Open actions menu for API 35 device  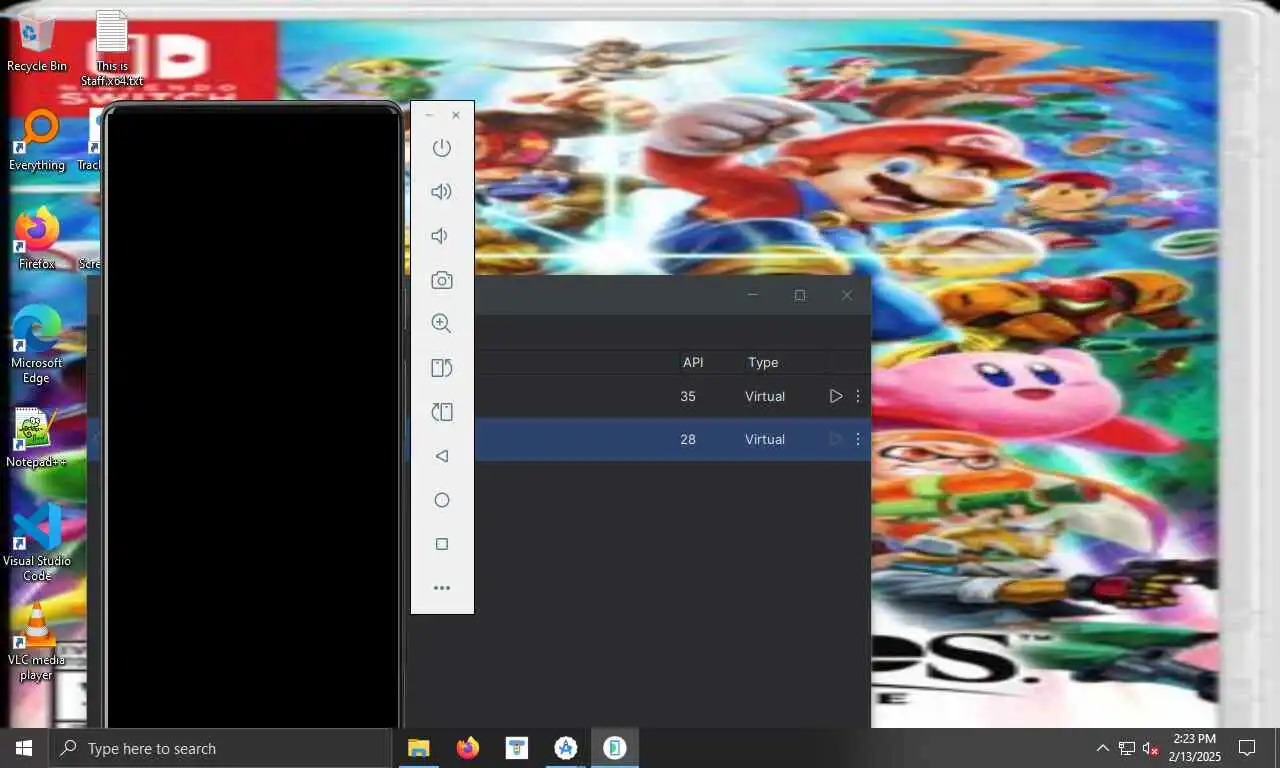[x=858, y=396]
